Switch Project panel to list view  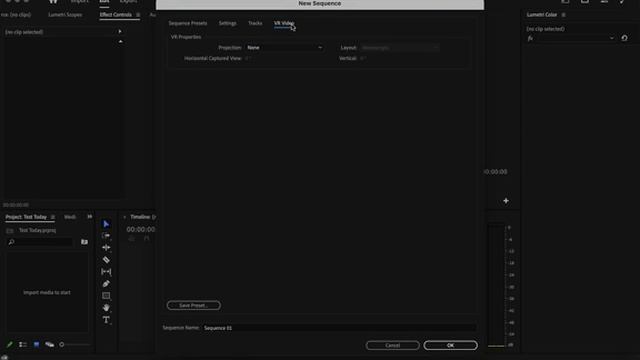[x=23, y=344]
